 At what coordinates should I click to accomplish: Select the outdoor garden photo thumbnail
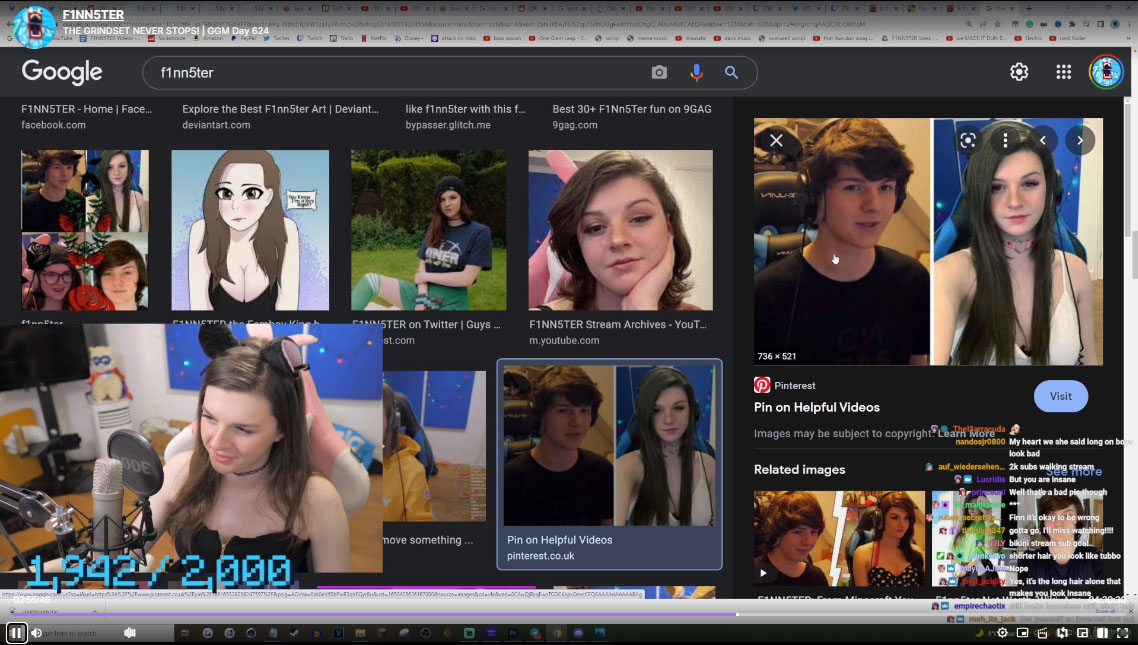tap(429, 230)
